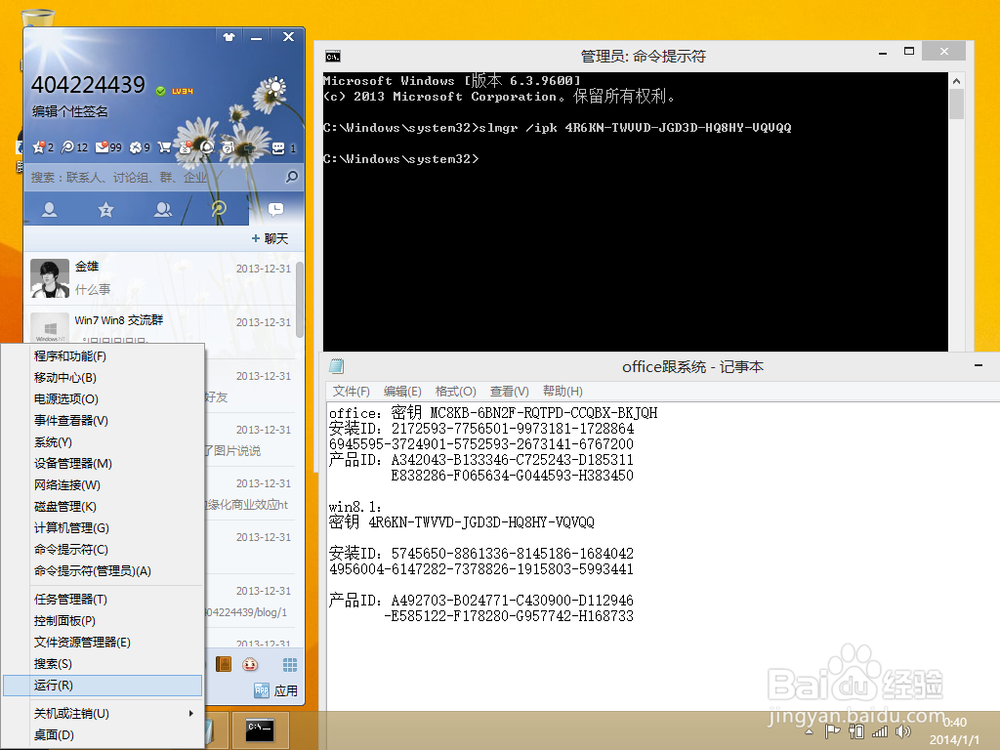Open Notepad 查看(V) menu
Screen dimensions: 1000x750
click(509, 392)
